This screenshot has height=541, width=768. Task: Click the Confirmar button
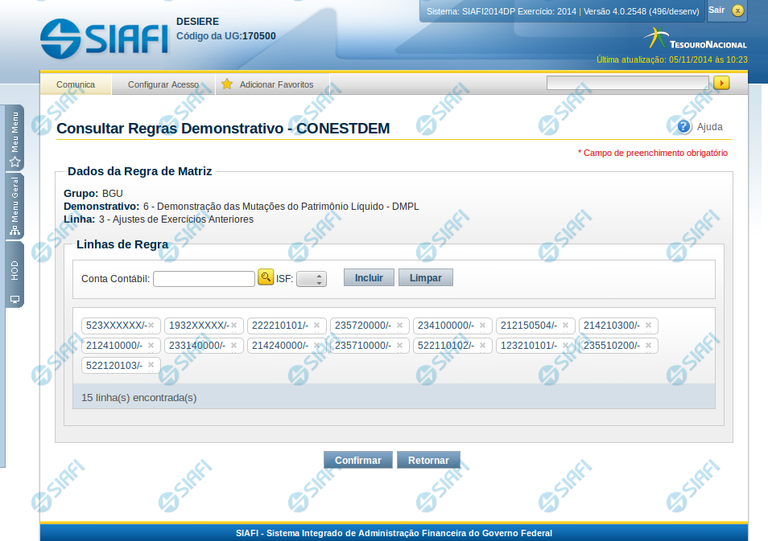(358, 460)
